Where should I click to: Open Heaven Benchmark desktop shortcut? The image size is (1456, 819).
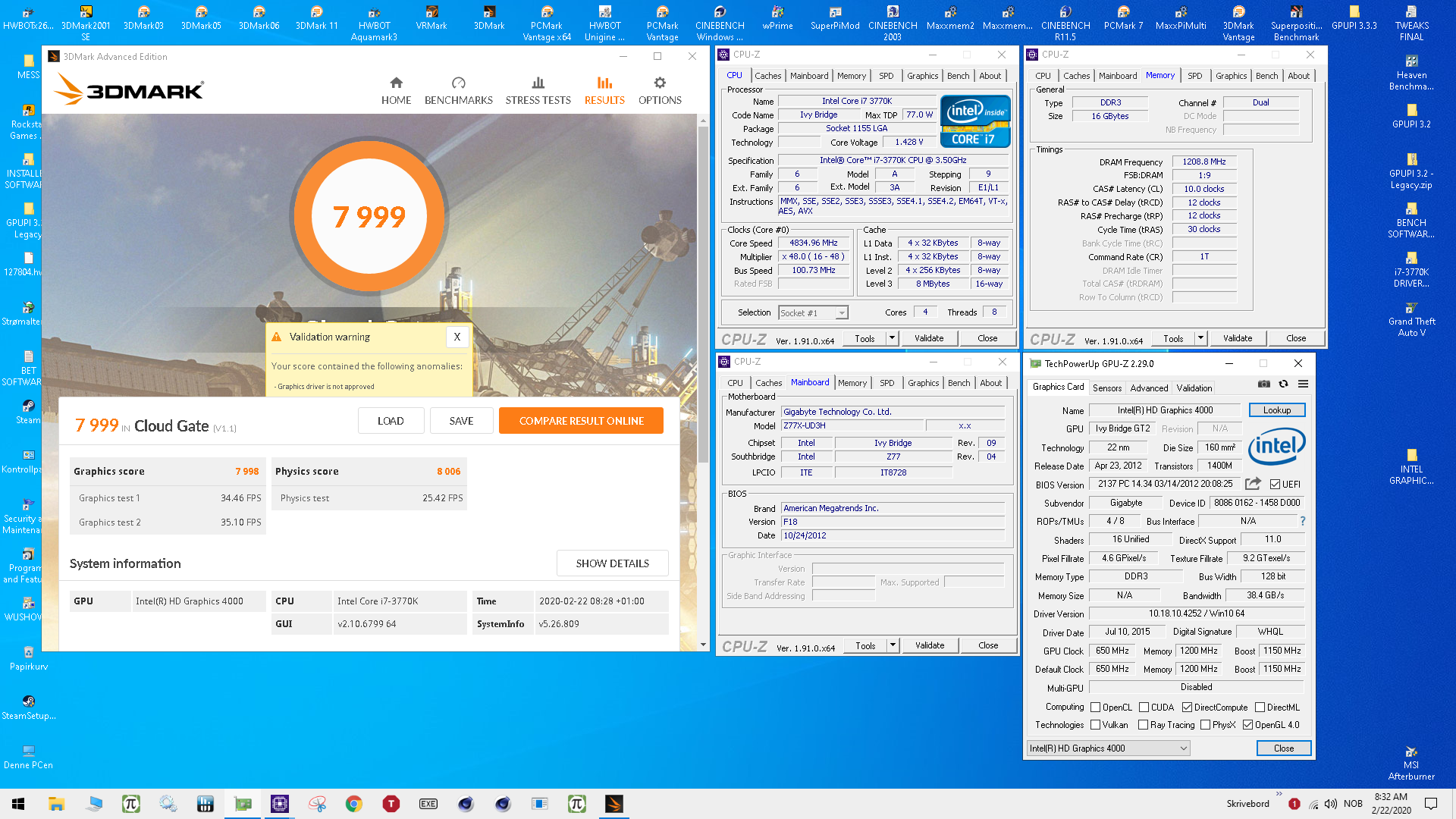pos(1411,72)
